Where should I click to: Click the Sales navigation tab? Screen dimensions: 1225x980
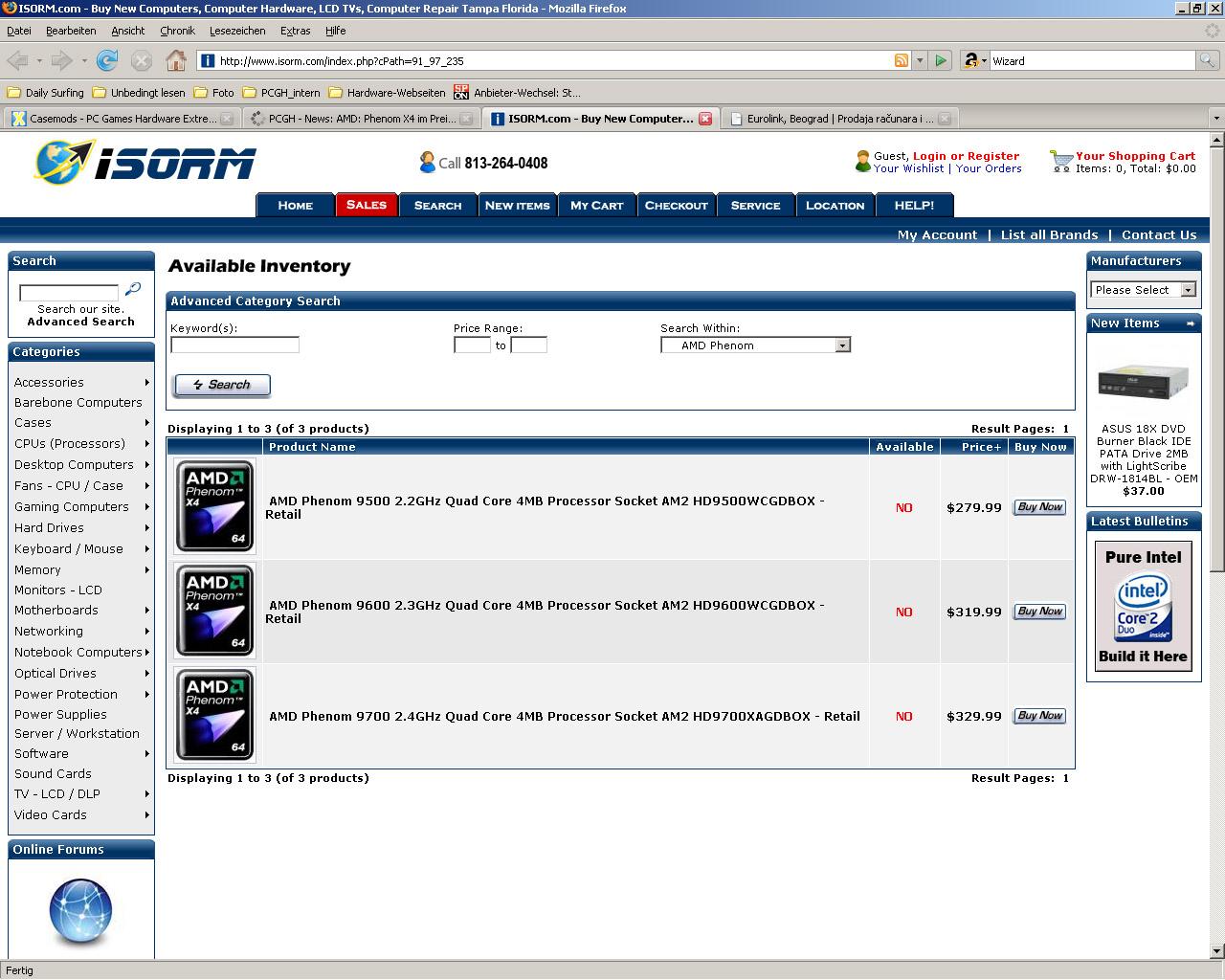pyautogui.click(x=367, y=205)
